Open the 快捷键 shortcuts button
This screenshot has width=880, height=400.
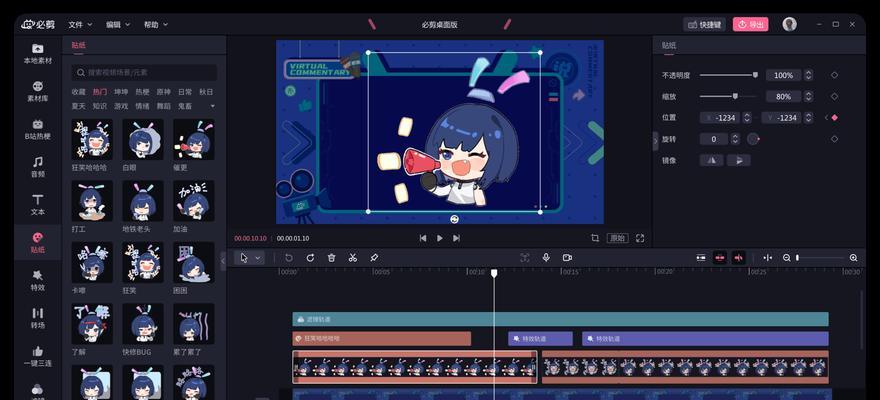704,25
